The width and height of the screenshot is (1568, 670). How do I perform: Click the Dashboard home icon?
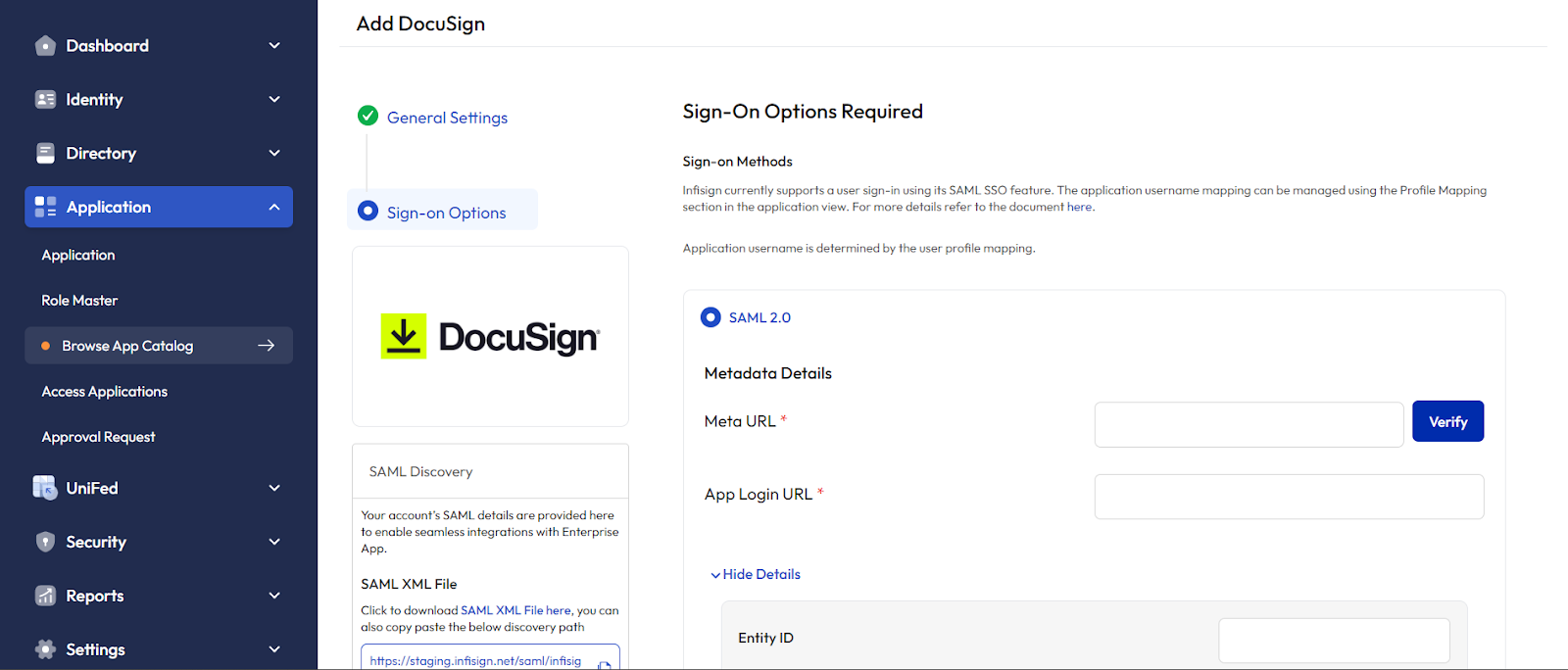[45, 46]
